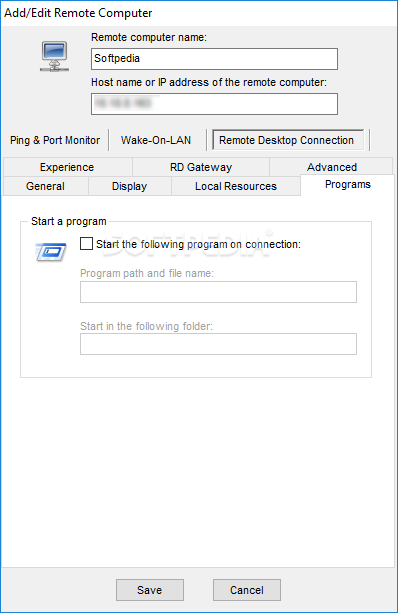398x613 pixels.
Task: Click the start program window icon
Action: [x=51, y=252]
